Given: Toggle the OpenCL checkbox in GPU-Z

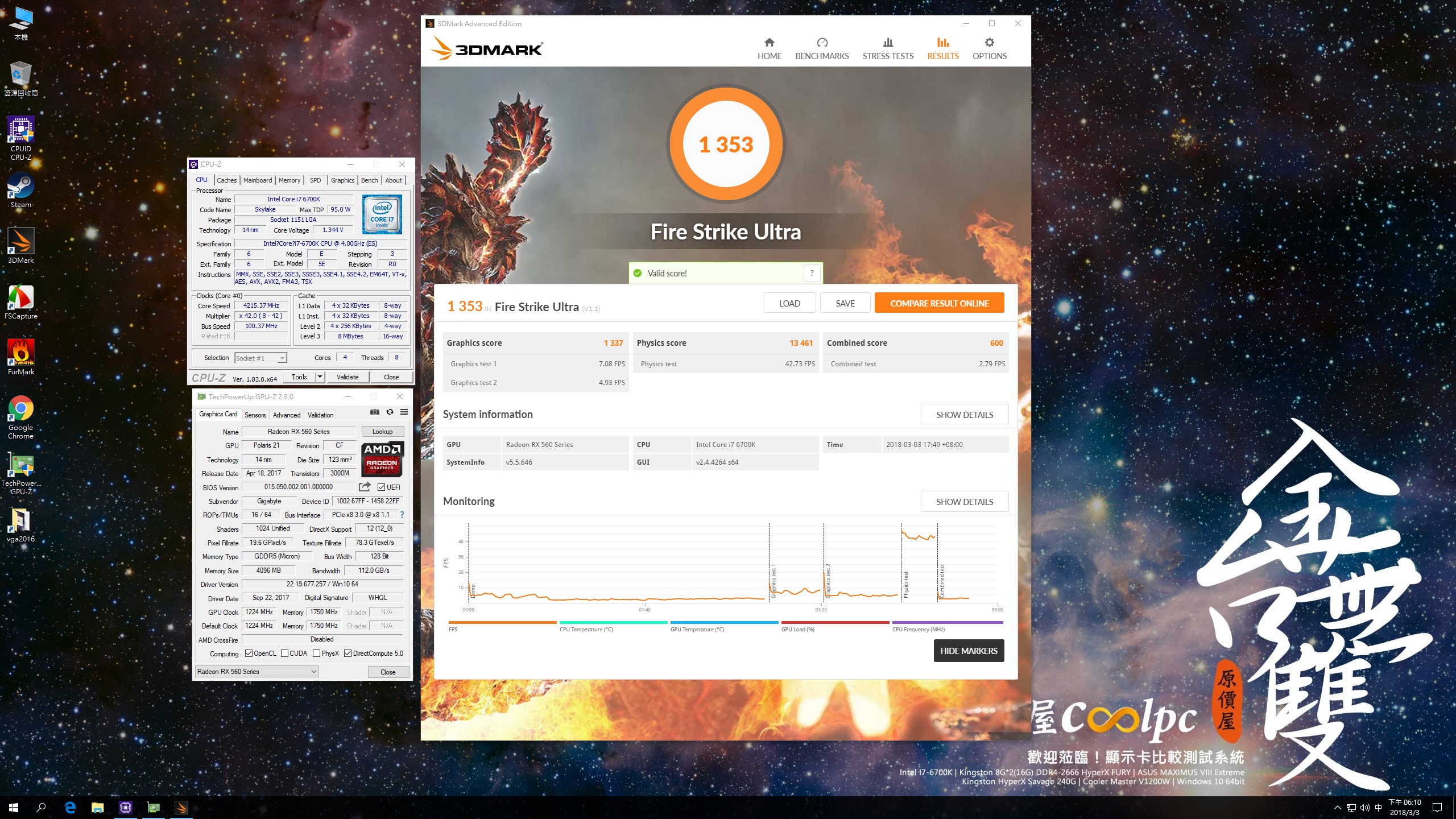Looking at the screenshot, I should tap(249, 653).
